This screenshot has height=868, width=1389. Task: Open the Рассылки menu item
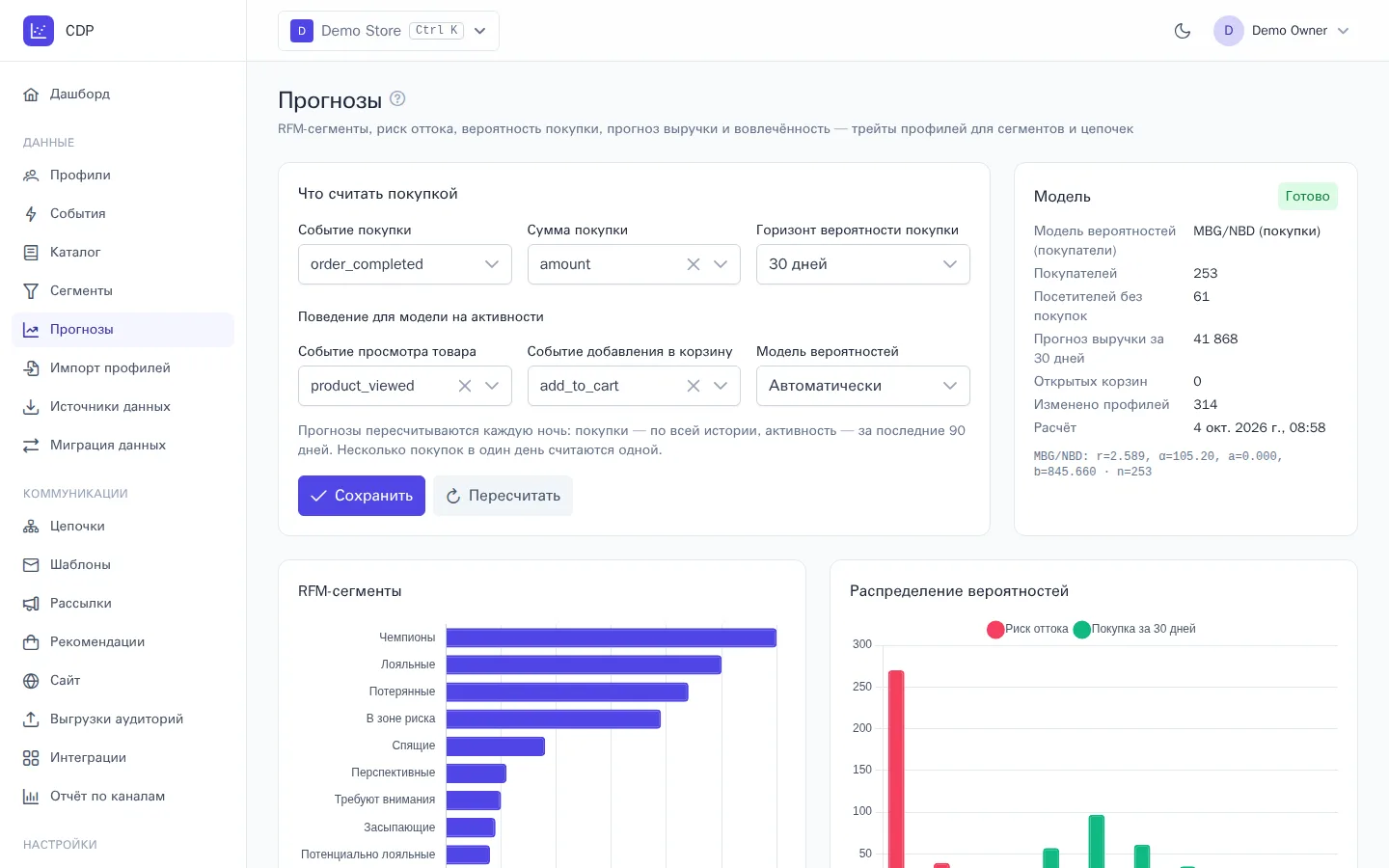(x=123, y=604)
